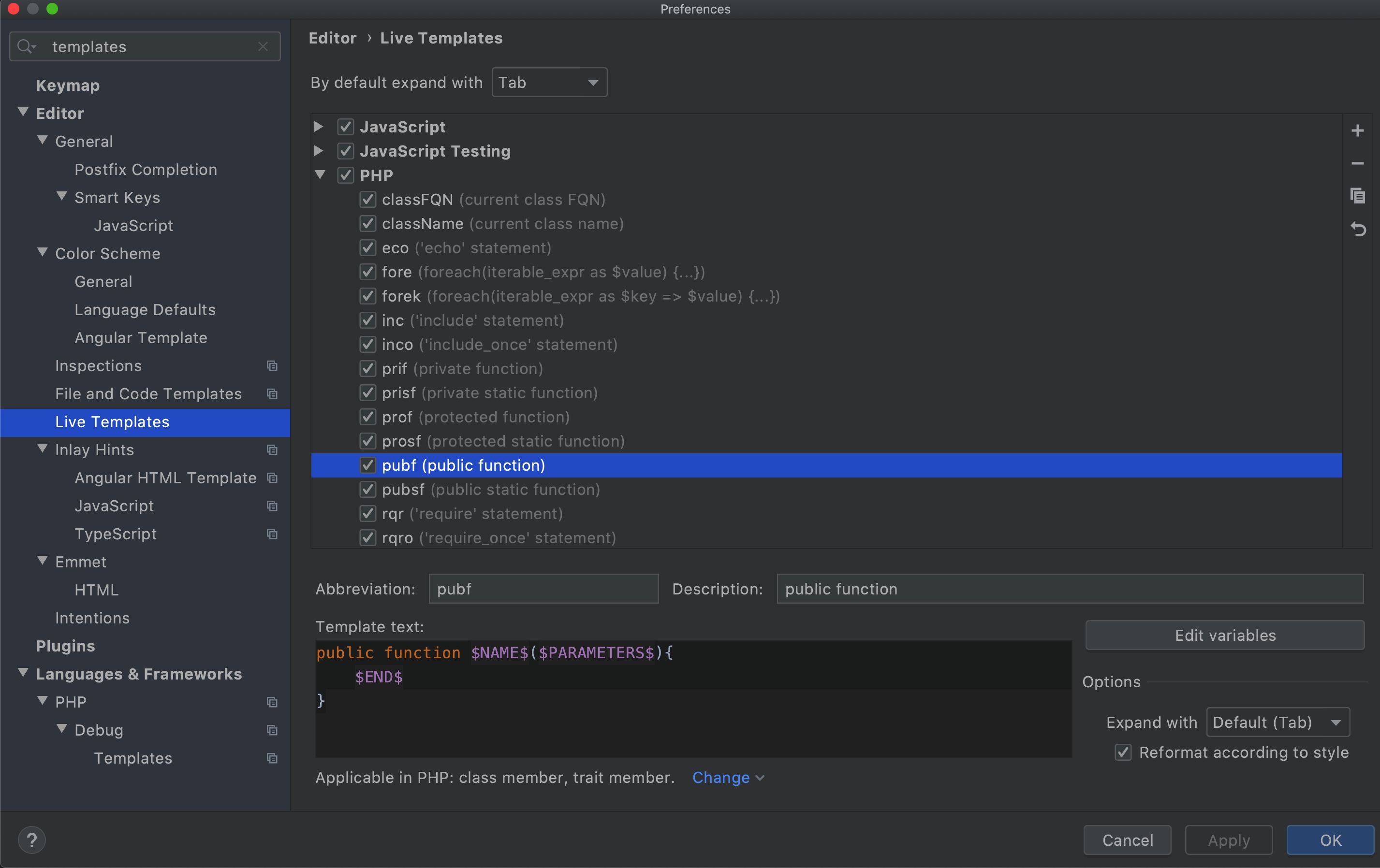Open the default expand with Tab dropdown
Image resolution: width=1380 pixels, height=868 pixels.
click(549, 83)
